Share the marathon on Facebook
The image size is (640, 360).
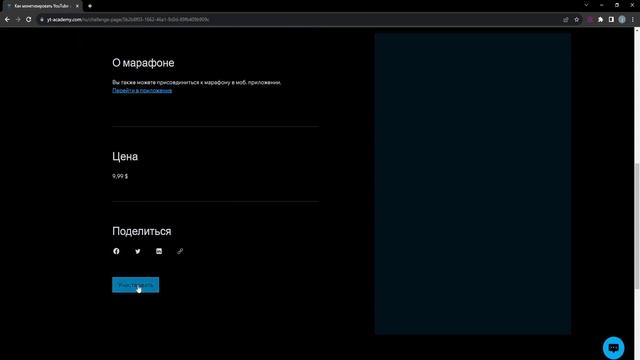pos(116,251)
